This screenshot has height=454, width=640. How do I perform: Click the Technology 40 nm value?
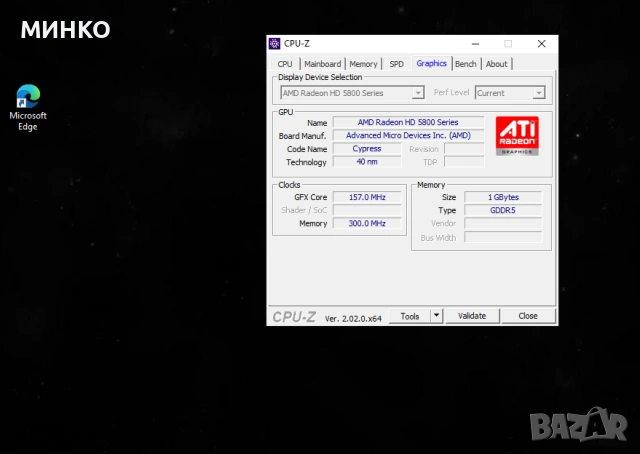[367, 162]
